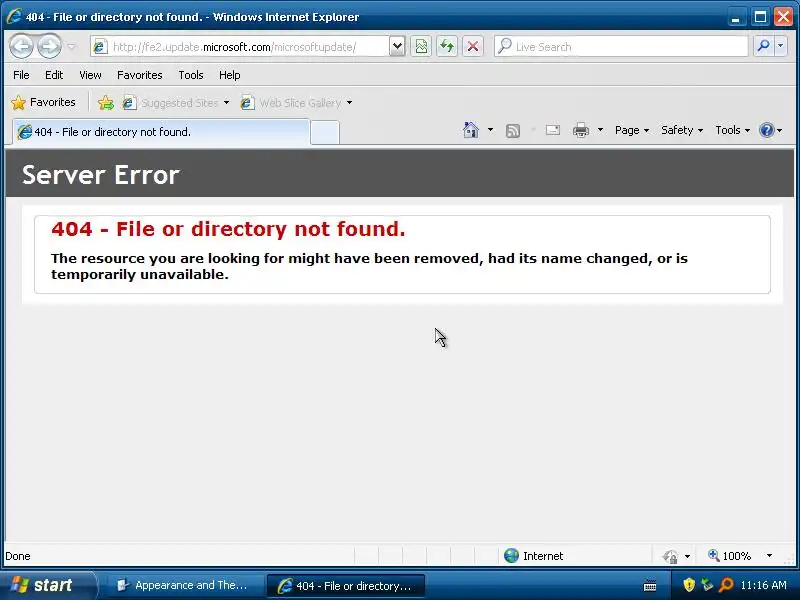The width and height of the screenshot is (800, 600).
Task: Click the Print icon
Action: 581,131
